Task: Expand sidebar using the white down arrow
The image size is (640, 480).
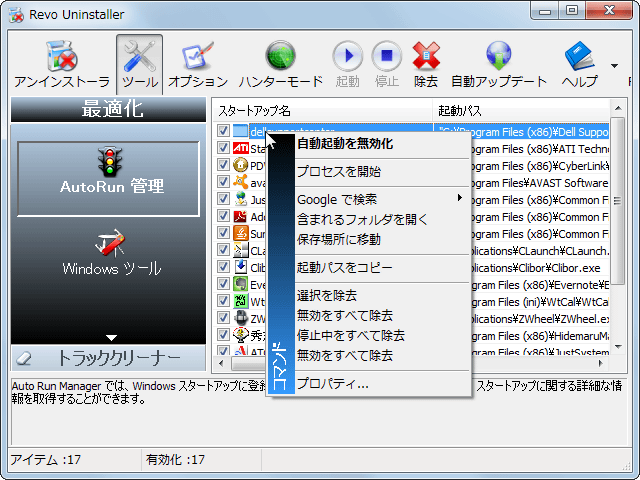Action: tap(111, 338)
